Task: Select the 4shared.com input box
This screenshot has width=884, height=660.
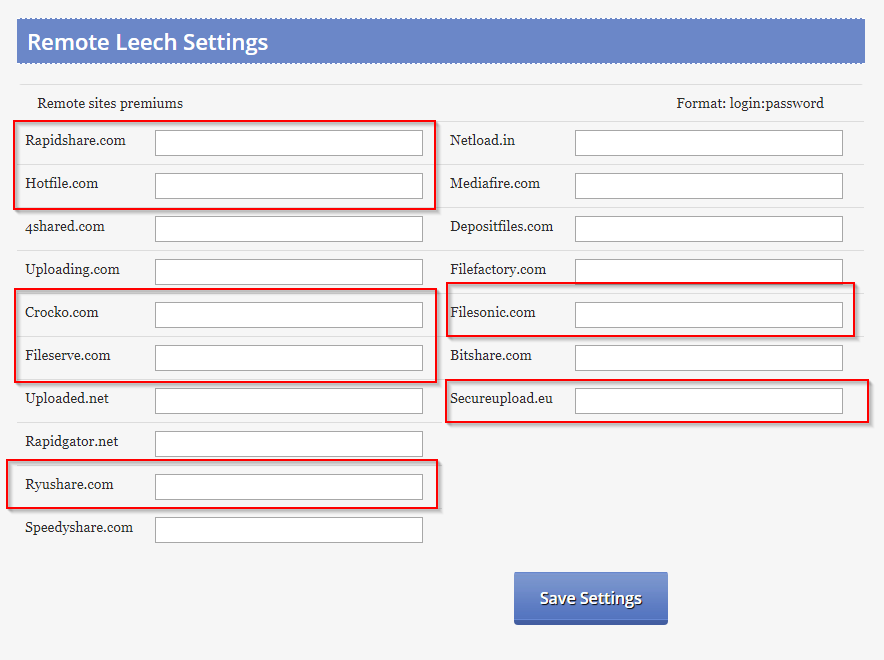Action: [289, 229]
